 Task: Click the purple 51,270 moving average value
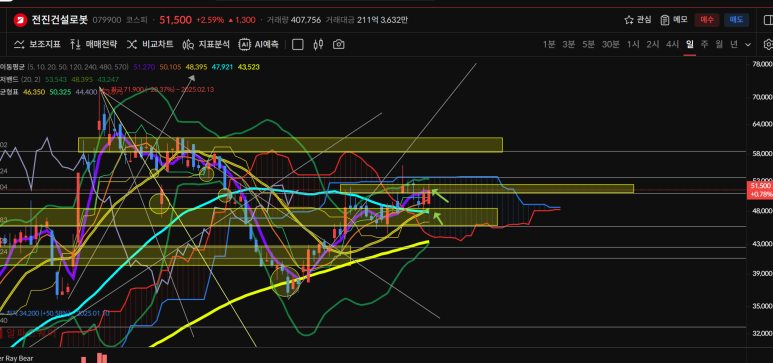point(143,67)
